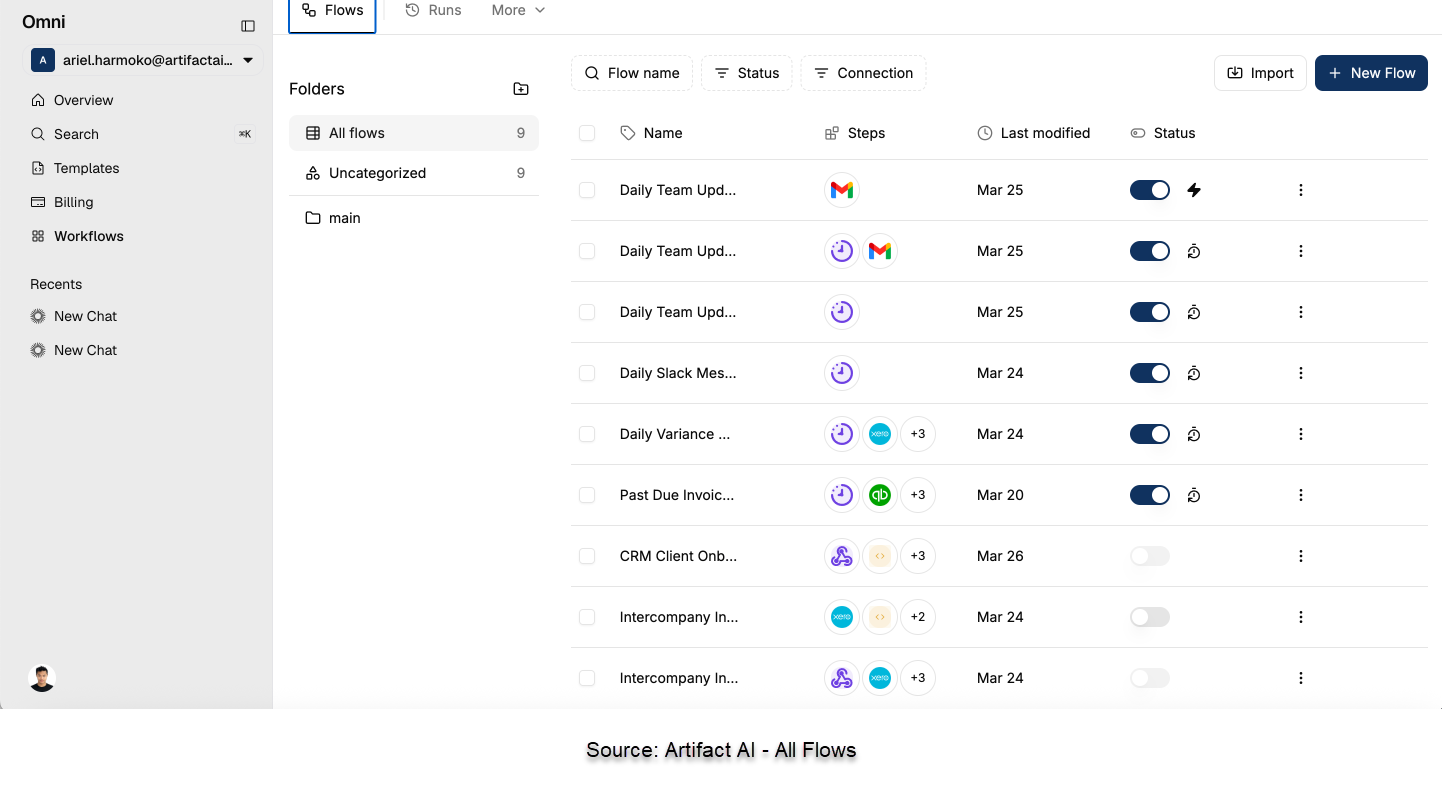The height and width of the screenshot is (798, 1442).
Task: Click the create new folder icon
Action: 521,88
